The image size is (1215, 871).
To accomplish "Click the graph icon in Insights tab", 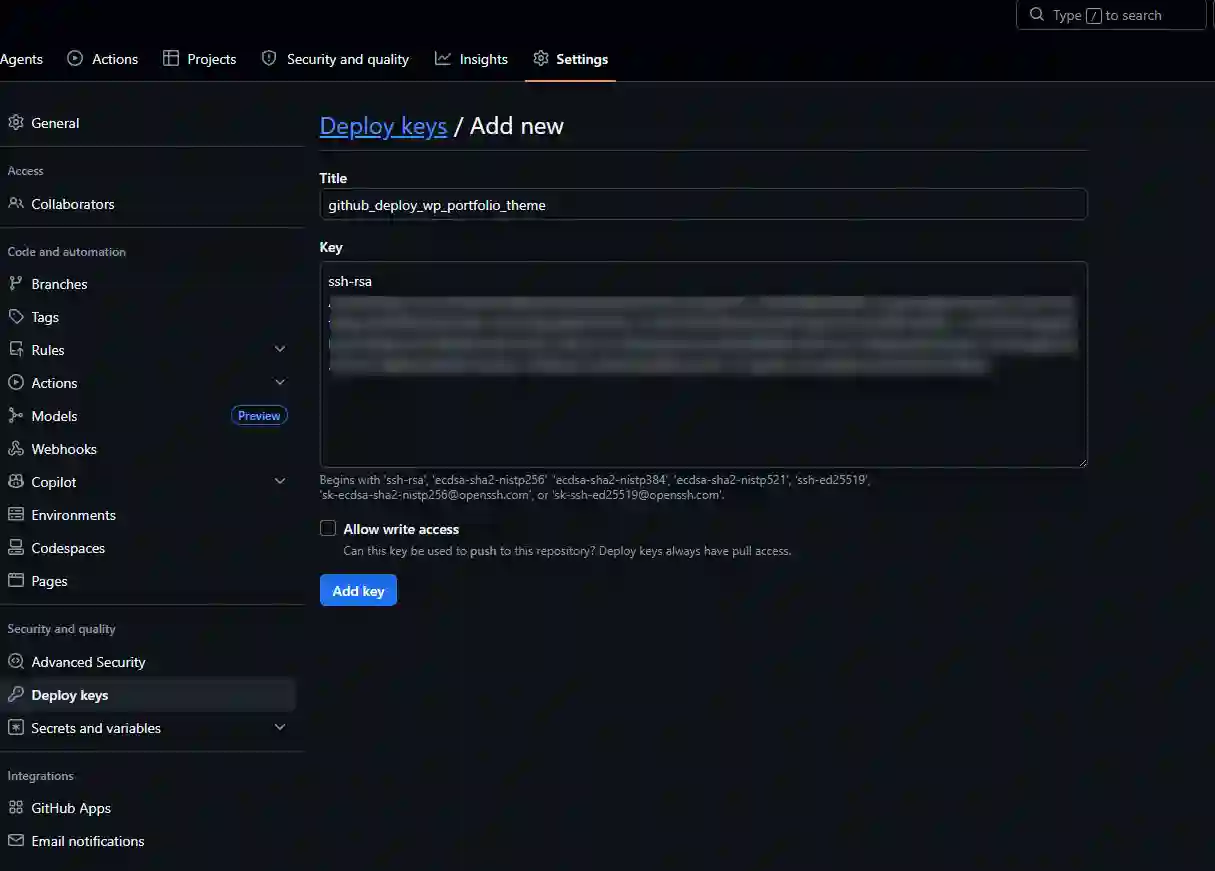I will 443,59.
